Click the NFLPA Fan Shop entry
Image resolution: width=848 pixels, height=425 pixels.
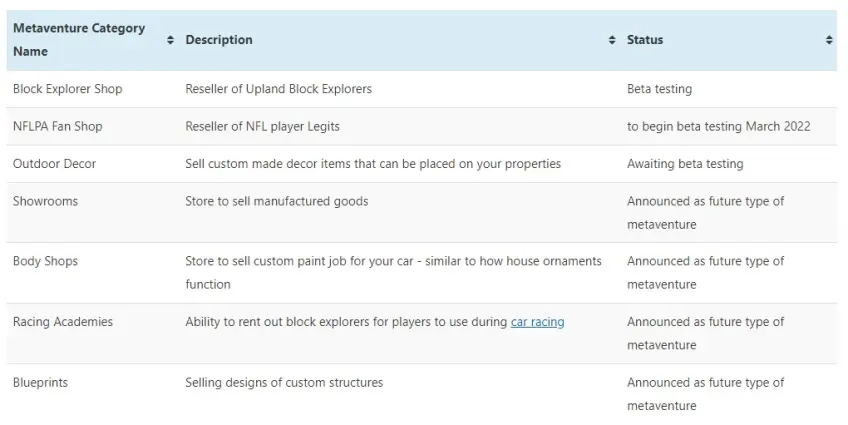point(57,127)
